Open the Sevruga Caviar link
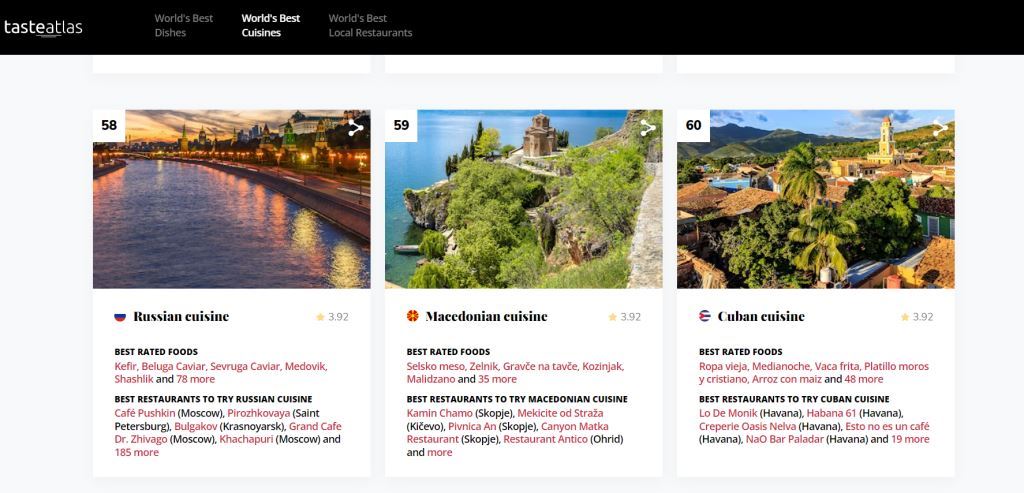 point(244,366)
